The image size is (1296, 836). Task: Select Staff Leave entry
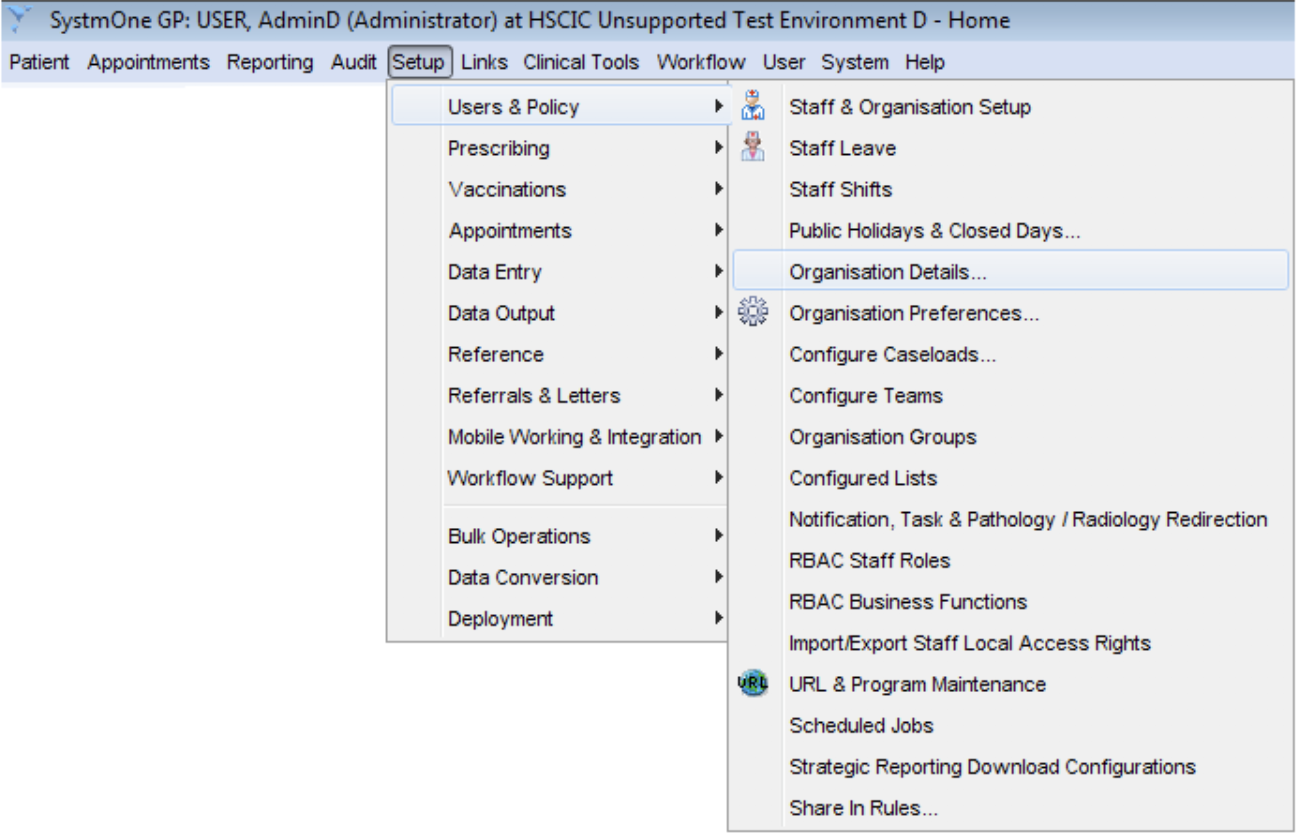point(1010,148)
